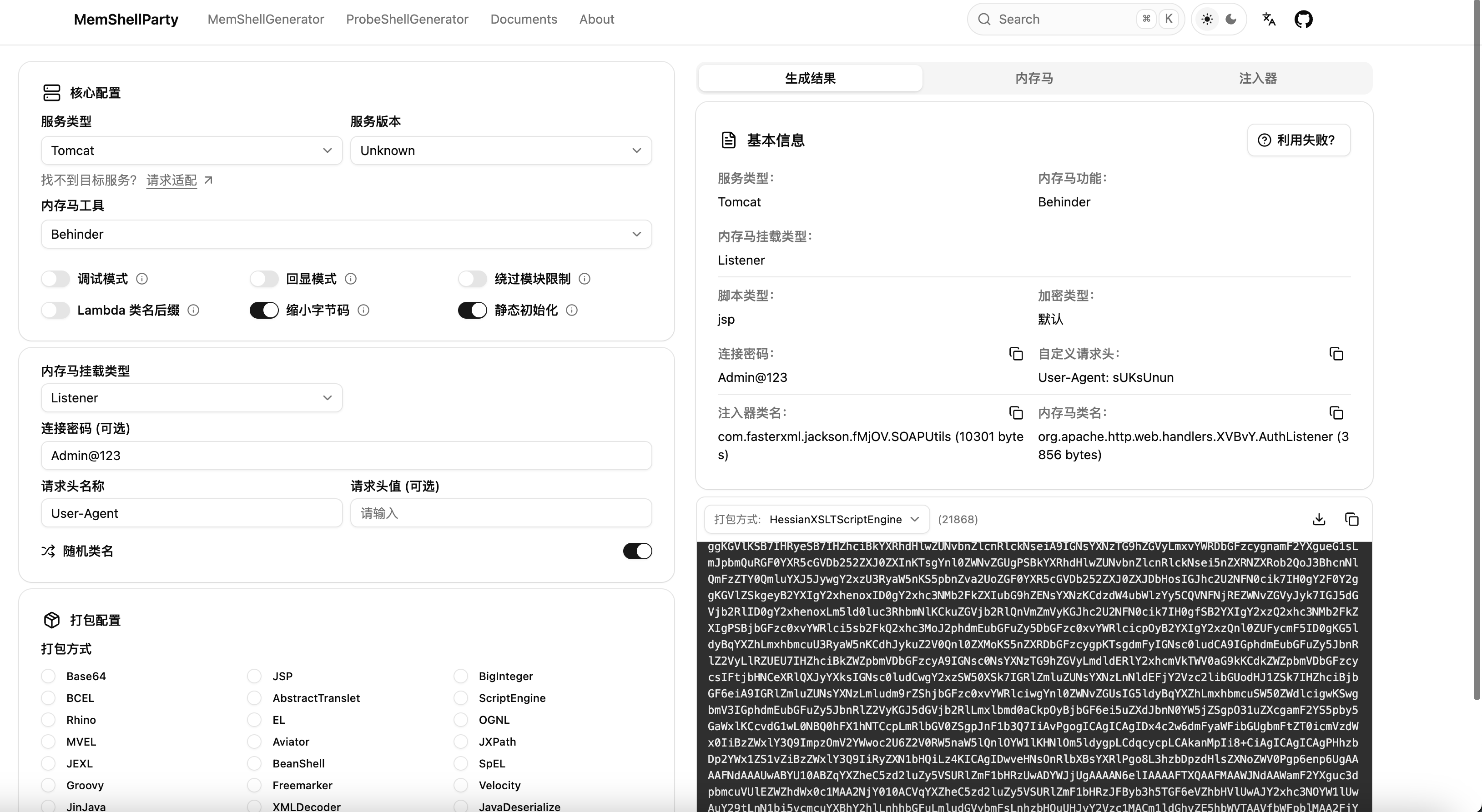This screenshot has height=812, width=1482.
Task: Download the generated payload file
Action: point(1319,519)
